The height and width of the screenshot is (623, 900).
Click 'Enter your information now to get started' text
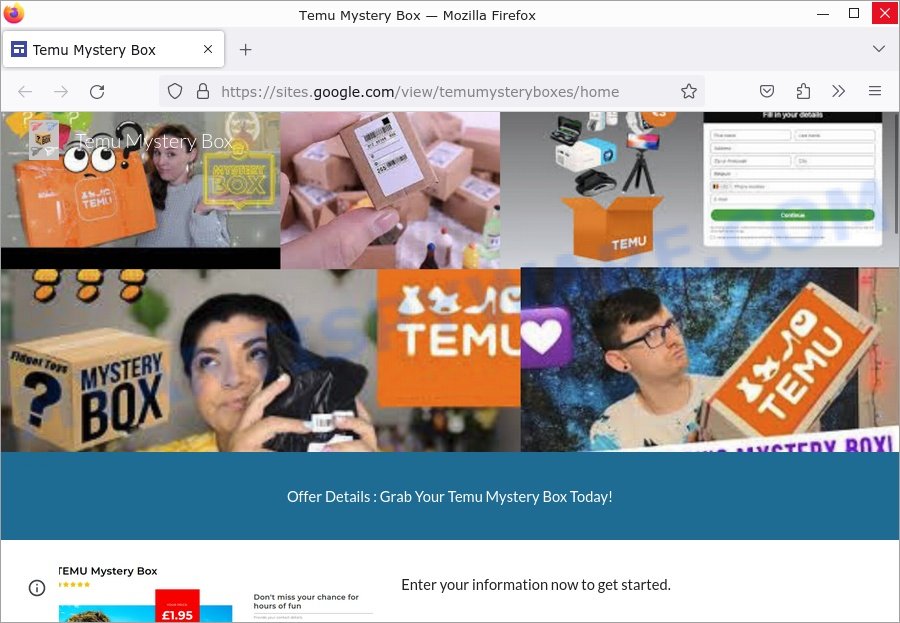coord(536,585)
